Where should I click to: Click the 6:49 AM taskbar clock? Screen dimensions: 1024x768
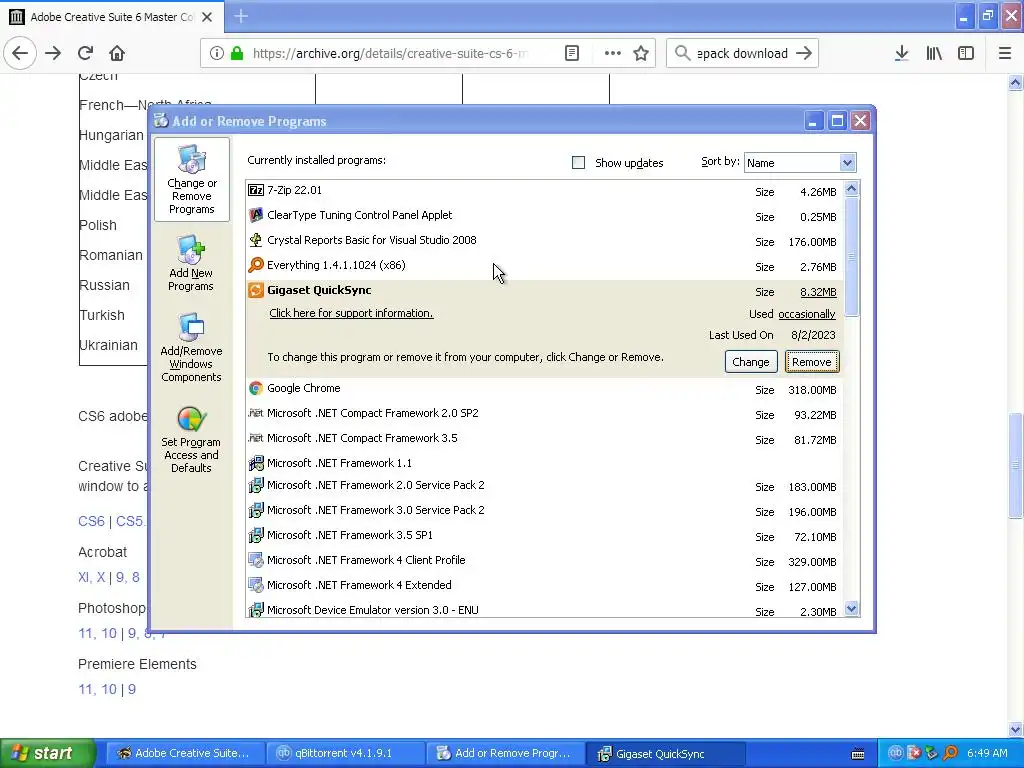tap(987, 753)
